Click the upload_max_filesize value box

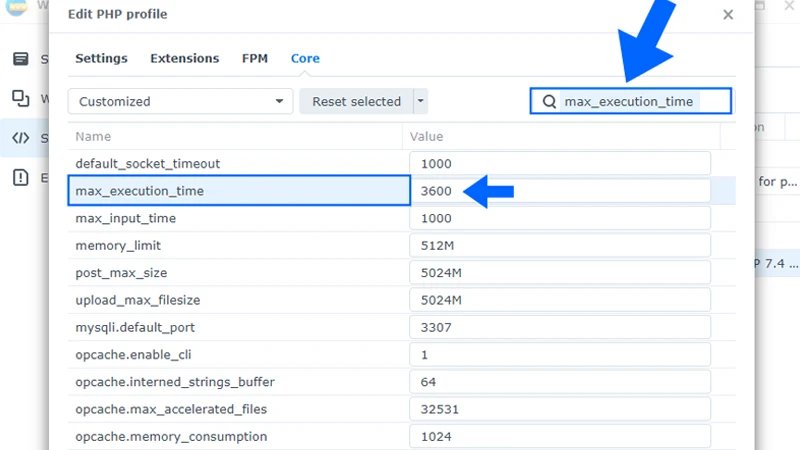coord(560,300)
